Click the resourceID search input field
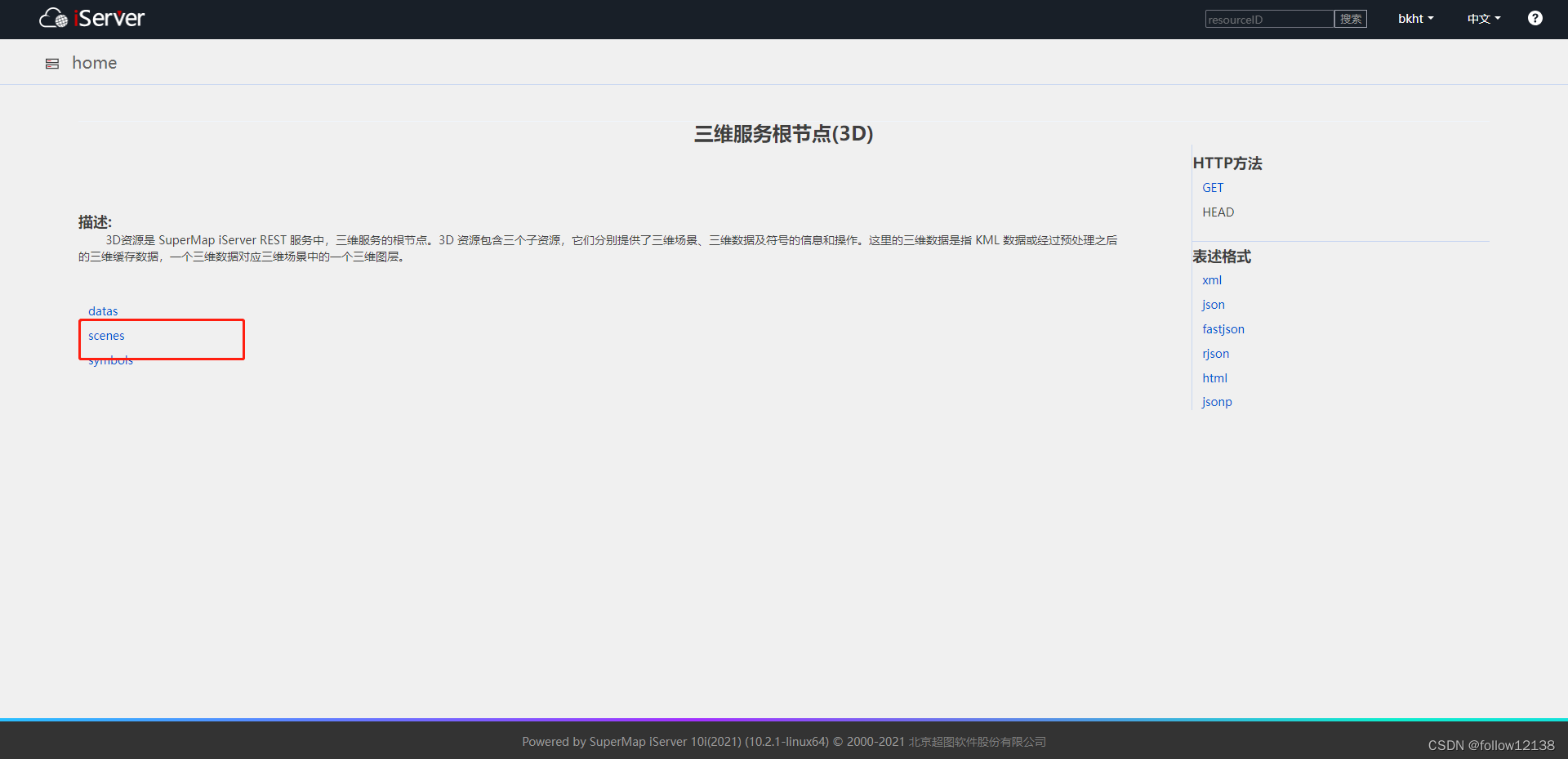The image size is (1568, 759). click(1268, 18)
